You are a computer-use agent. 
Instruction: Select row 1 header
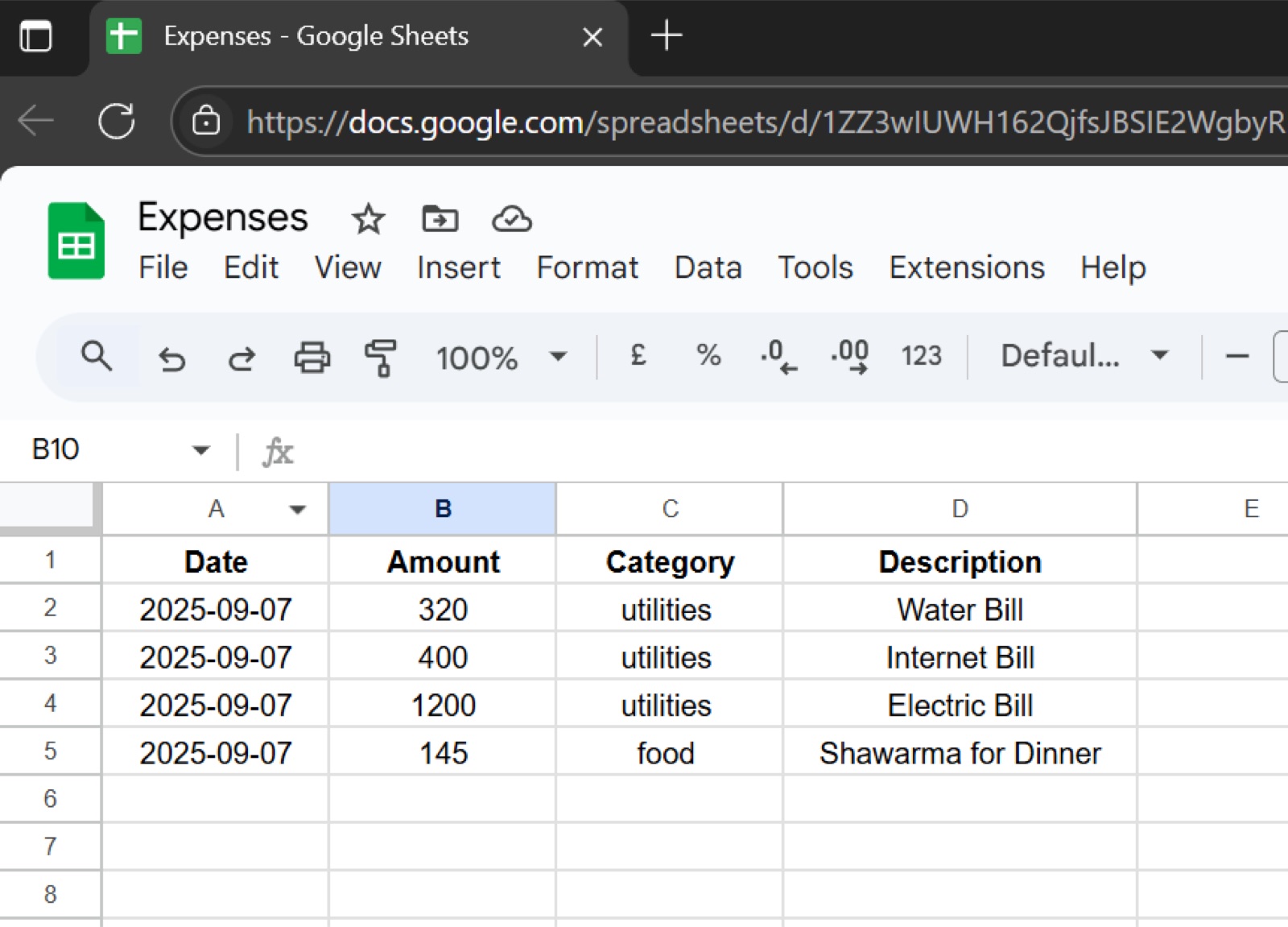click(x=50, y=560)
